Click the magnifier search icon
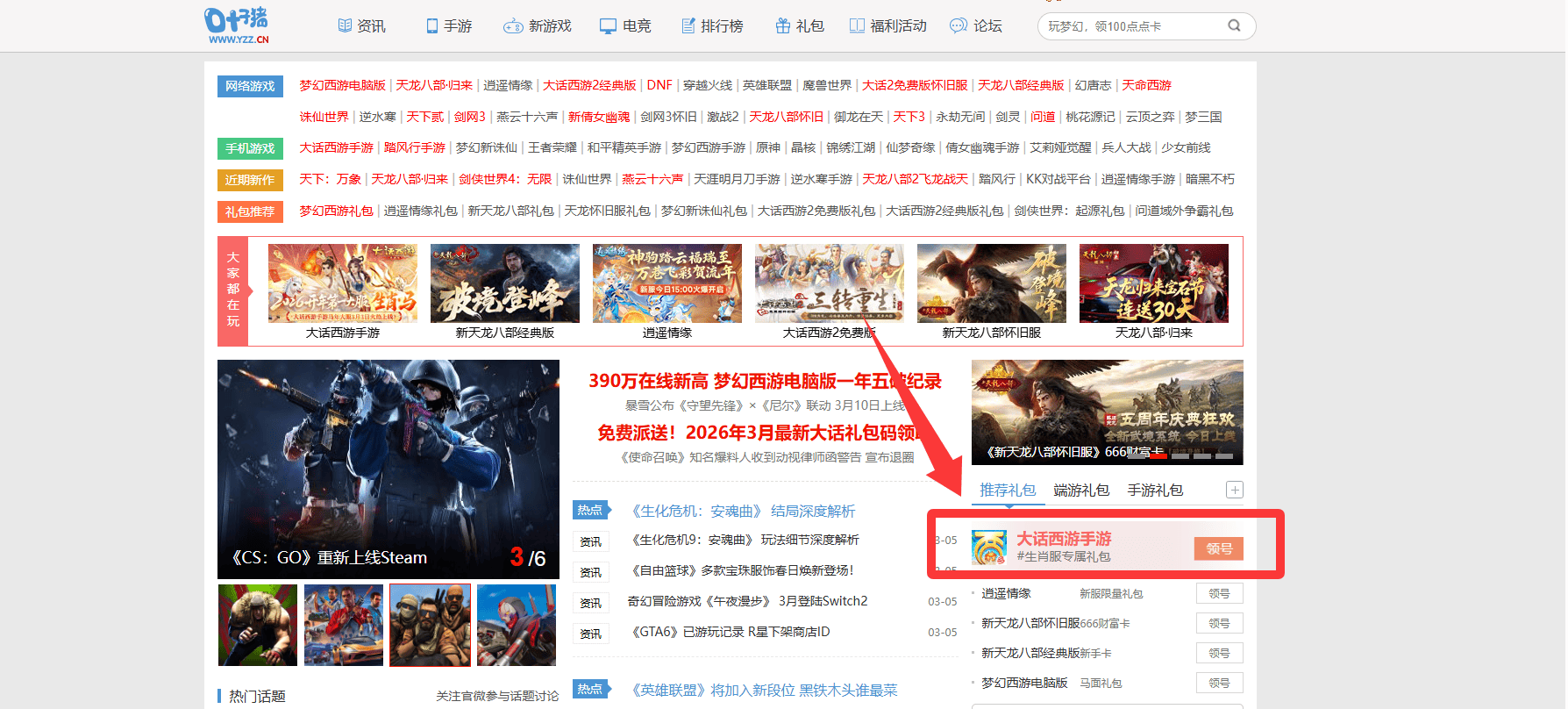 coord(1234,25)
